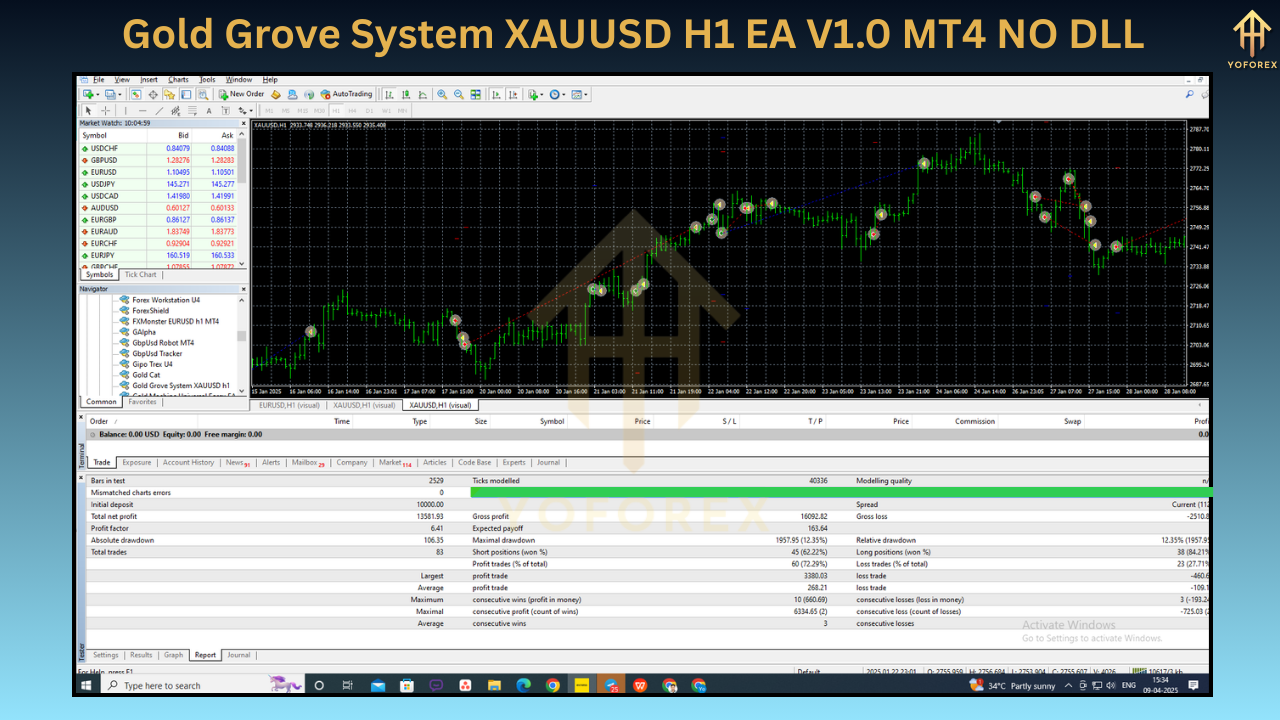Select the Crosshair cursor tool
This screenshot has height=720, width=1280.
(106, 110)
